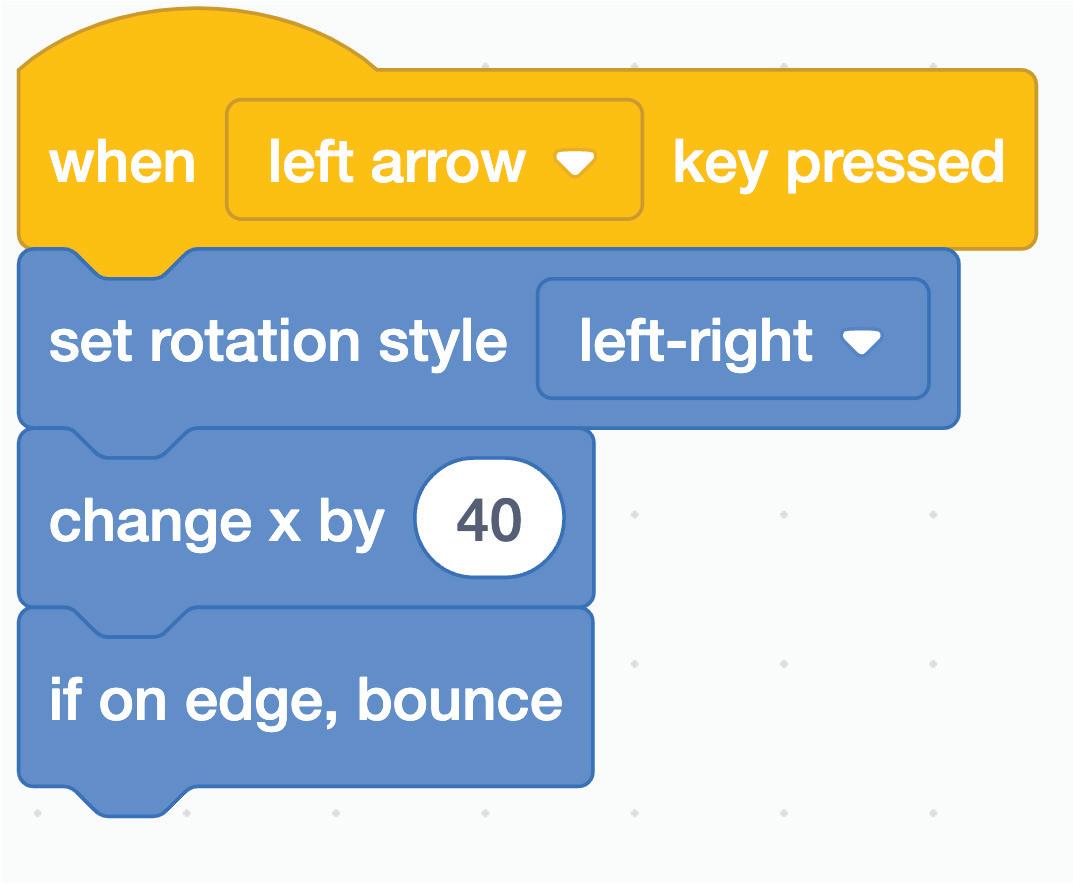Screen dimensions: 1073x884
Task: Select the word "when" on the yellow block
Action: [x=122, y=162]
